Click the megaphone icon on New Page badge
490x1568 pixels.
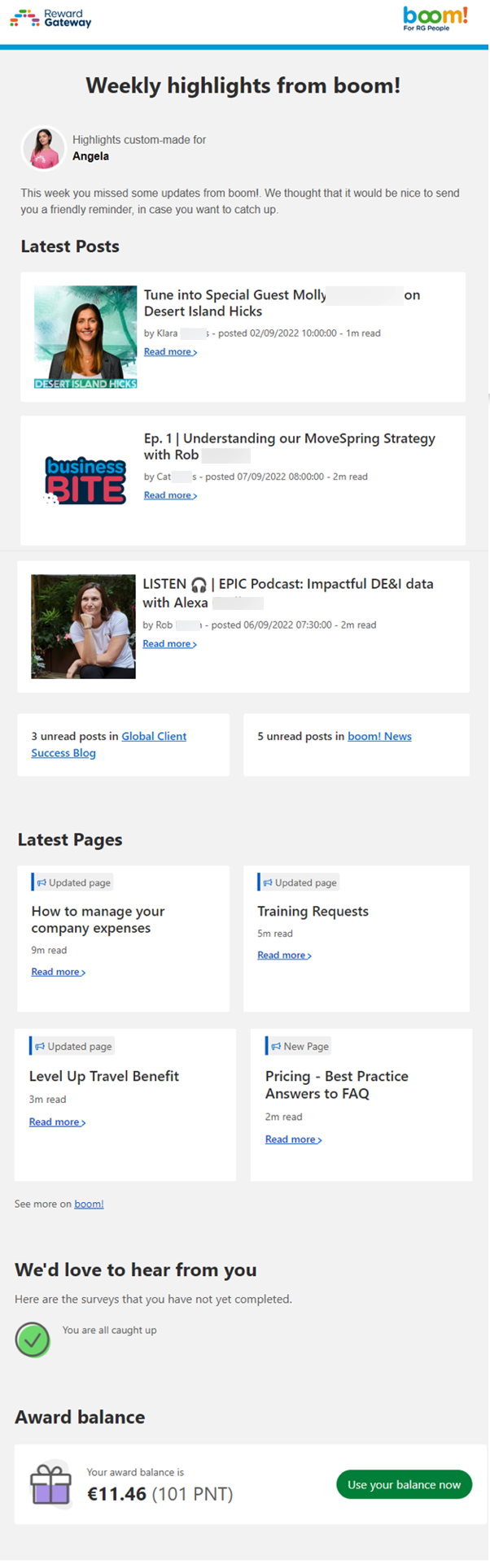click(x=276, y=1047)
